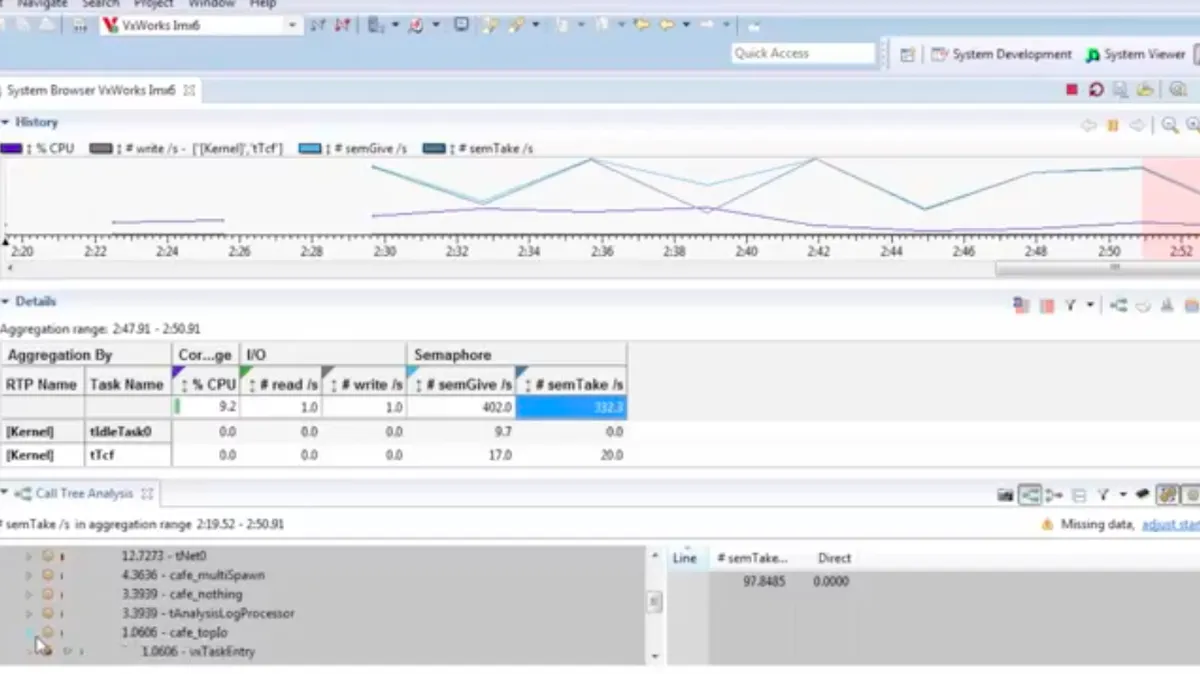
Task: Pause the History graph with the orange pause icon
Action: point(1113,126)
